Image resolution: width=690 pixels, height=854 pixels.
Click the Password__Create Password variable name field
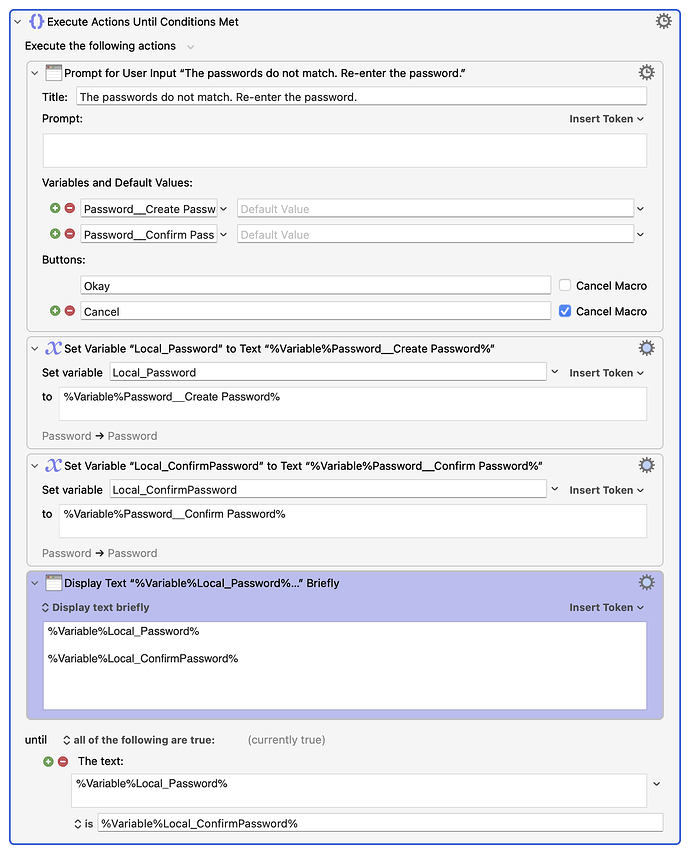pos(149,209)
